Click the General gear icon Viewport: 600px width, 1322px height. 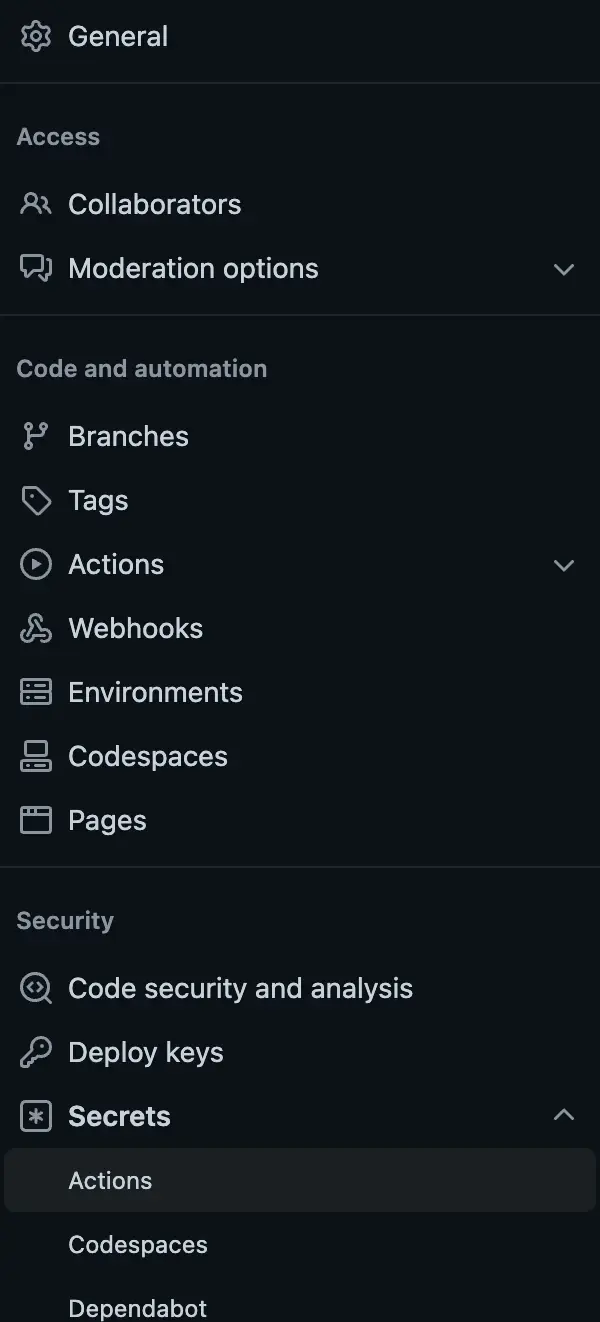point(36,37)
